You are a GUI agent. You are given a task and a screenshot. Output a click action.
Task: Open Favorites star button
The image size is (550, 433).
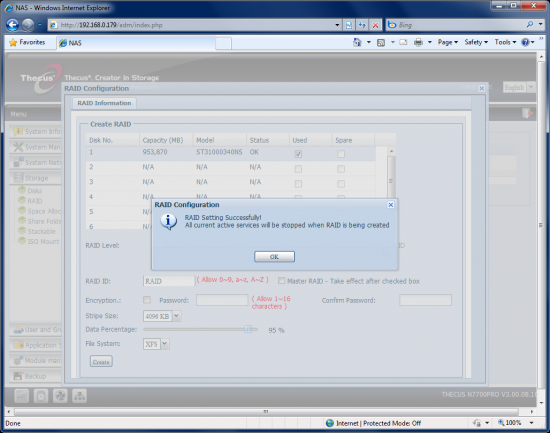click(27, 42)
